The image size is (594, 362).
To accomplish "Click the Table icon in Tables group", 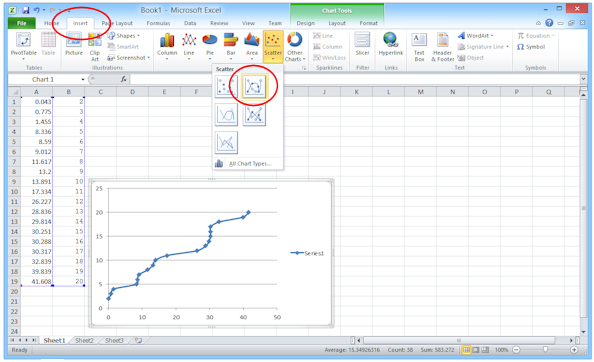I will pyautogui.click(x=48, y=44).
